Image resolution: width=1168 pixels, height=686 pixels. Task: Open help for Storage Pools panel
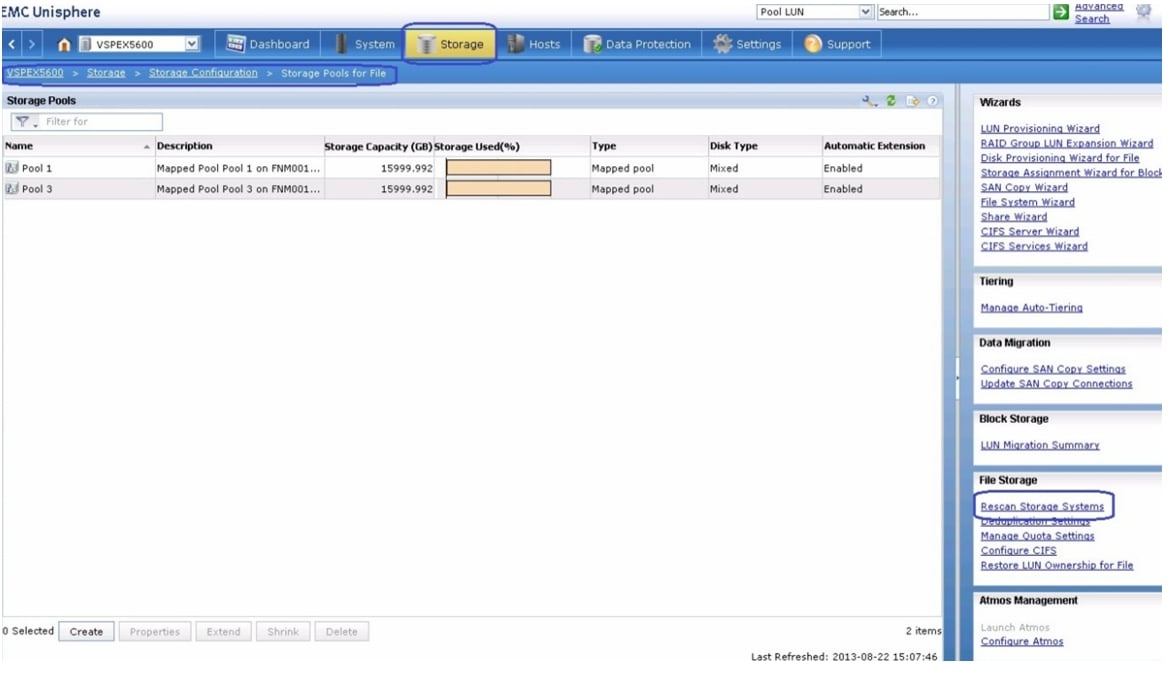tap(932, 101)
